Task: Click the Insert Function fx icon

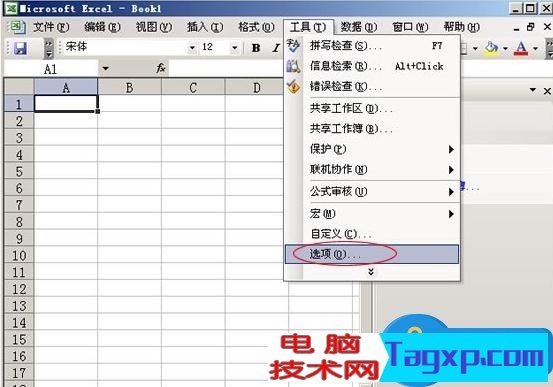Action: point(160,68)
